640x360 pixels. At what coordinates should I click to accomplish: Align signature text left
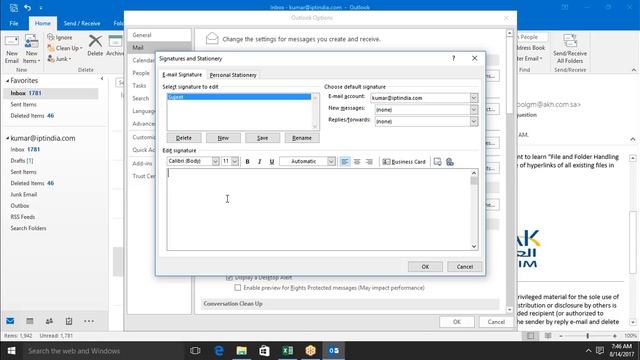tap(345, 162)
